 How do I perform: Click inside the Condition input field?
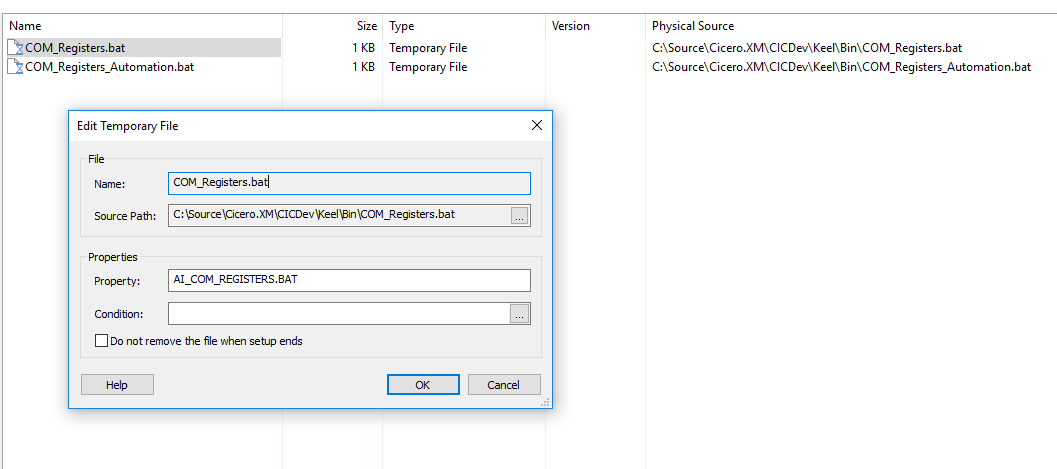[338, 314]
